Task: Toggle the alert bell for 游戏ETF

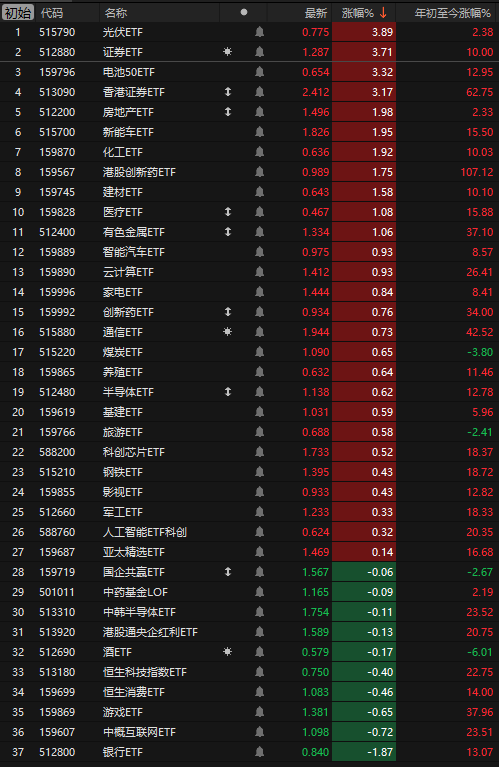Action: click(259, 712)
